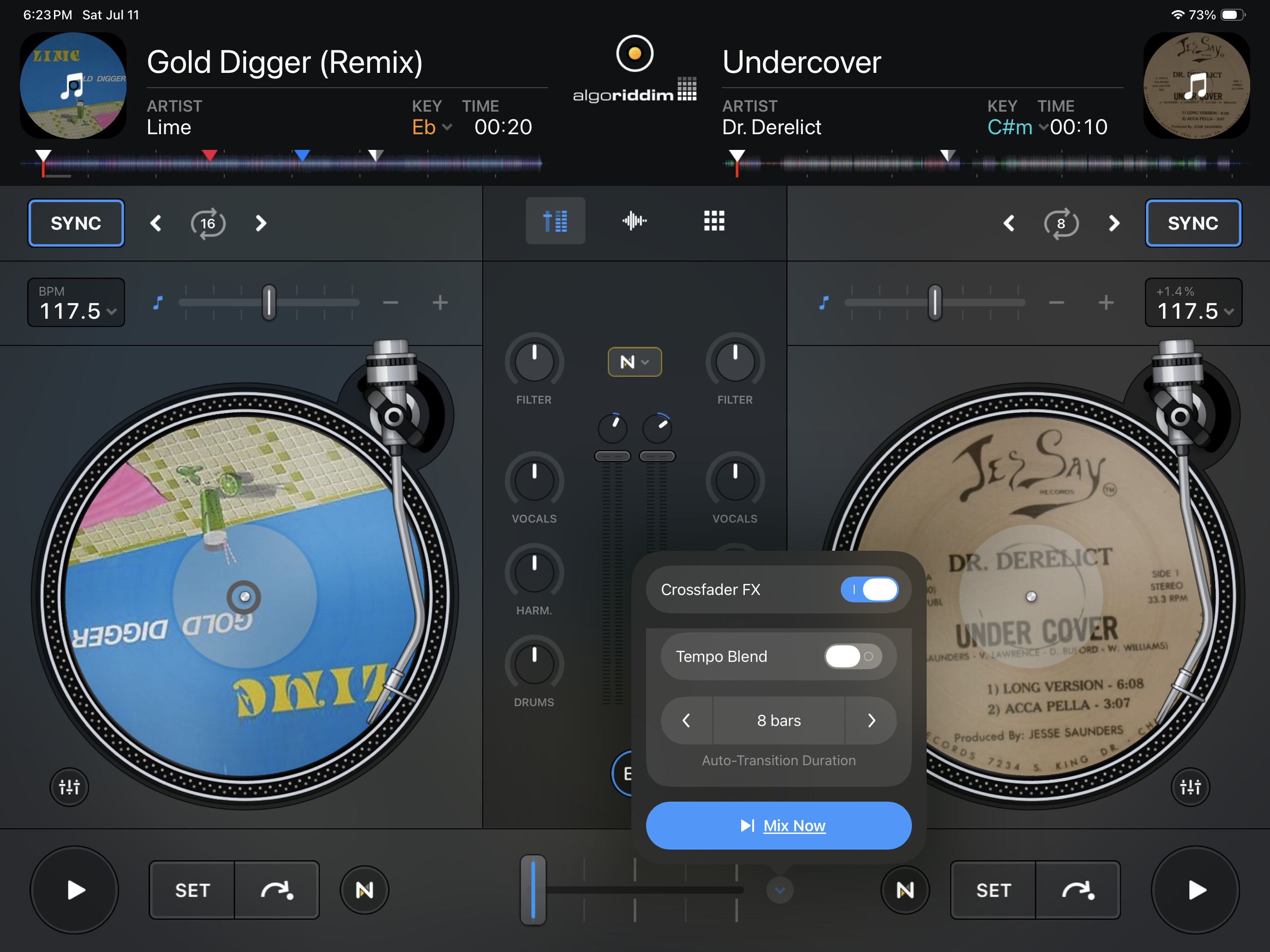Viewport: 1270px width, 952px height.
Task: Toggle SYNC on the left deck
Action: [76, 223]
